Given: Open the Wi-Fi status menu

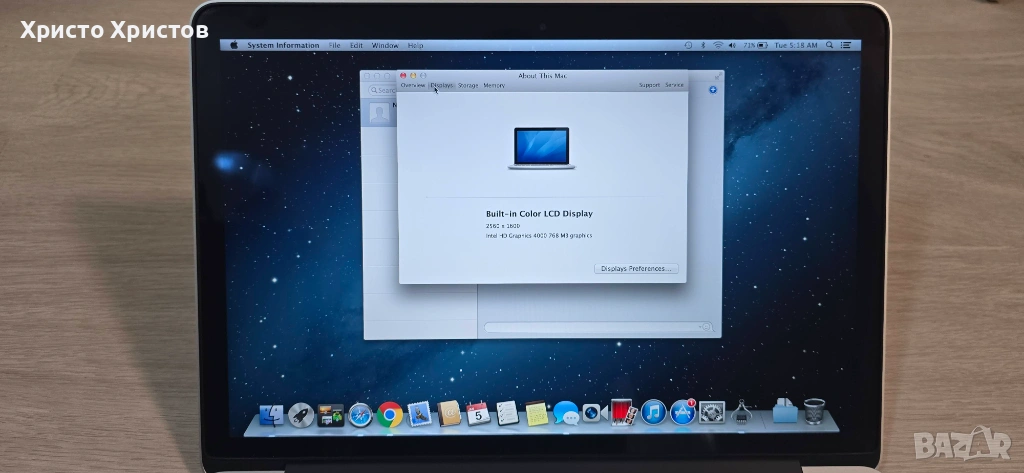Looking at the screenshot, I should click(719, 45).
